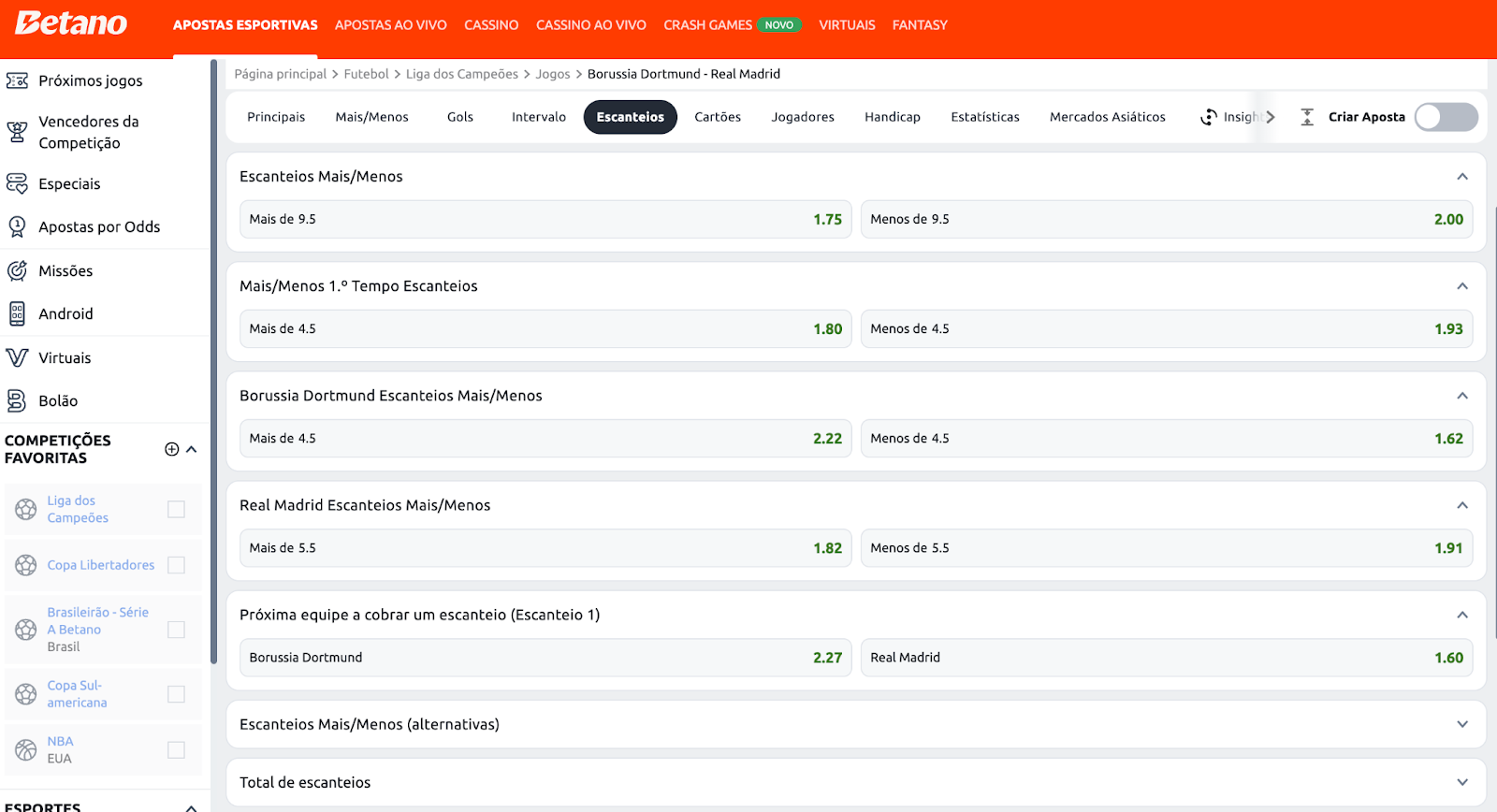Click soccer ball icon for Copa Sul-americana

26,694
